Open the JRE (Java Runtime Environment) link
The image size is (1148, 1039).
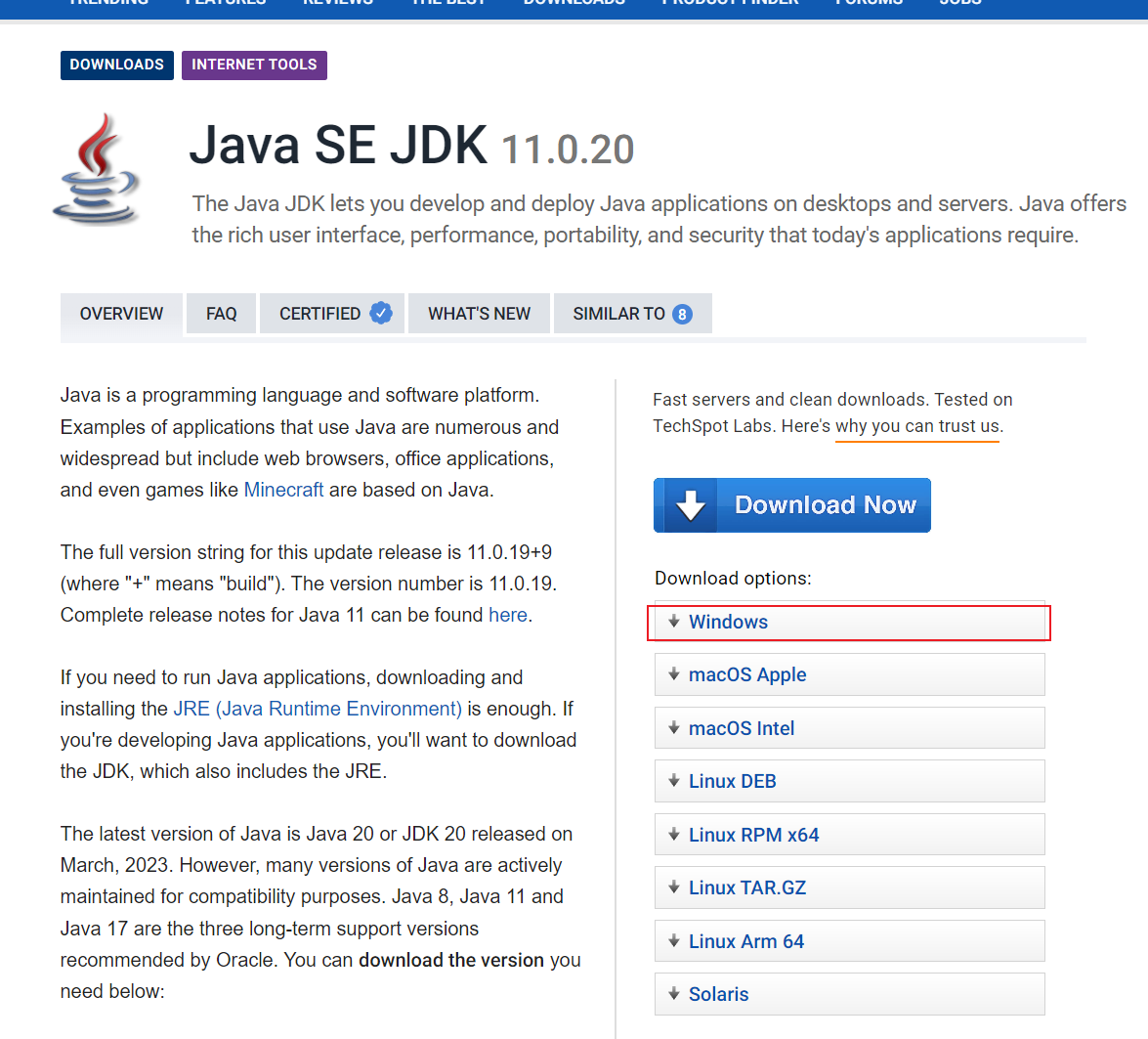(x=318, y=709)
